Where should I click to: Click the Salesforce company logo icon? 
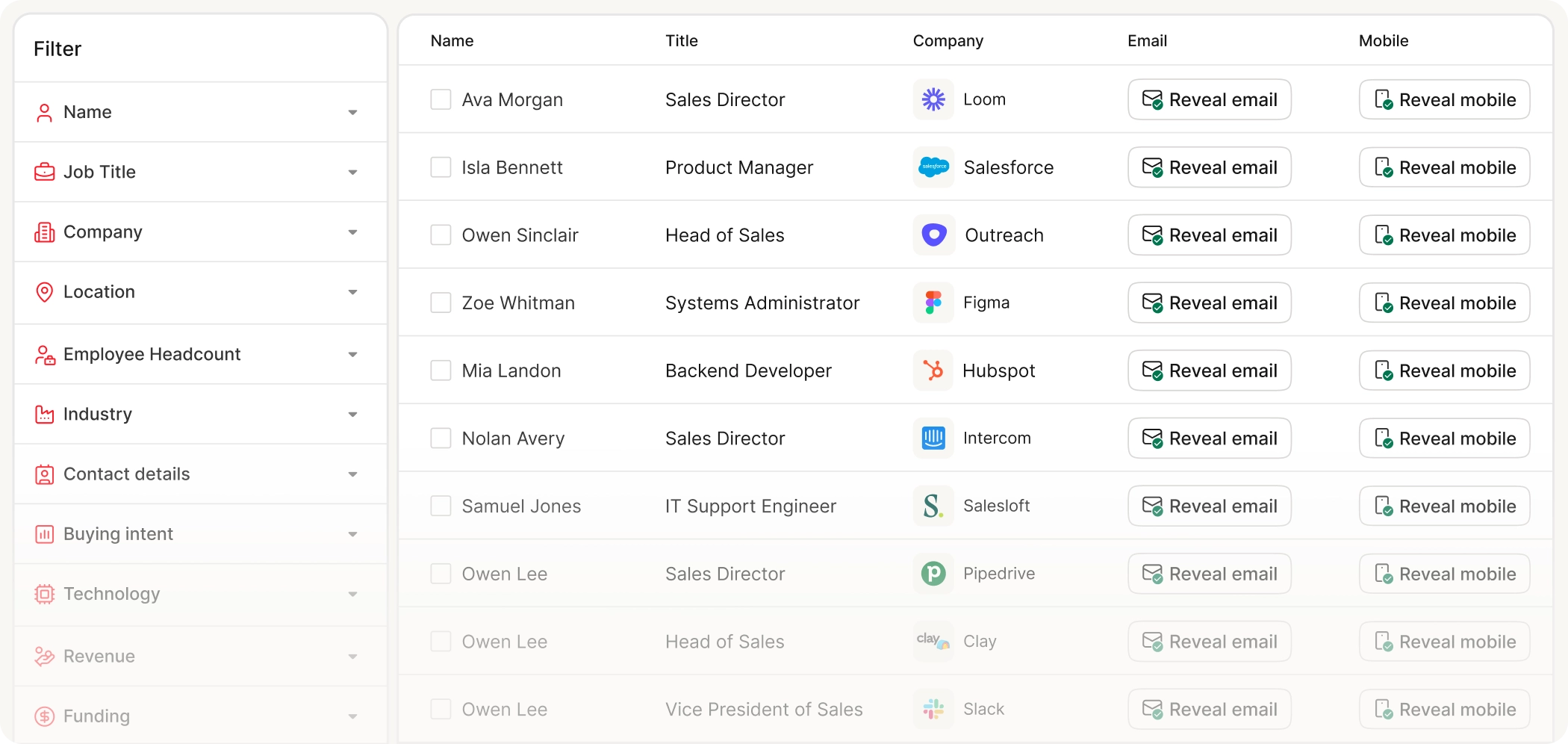(x=933, y=167)
